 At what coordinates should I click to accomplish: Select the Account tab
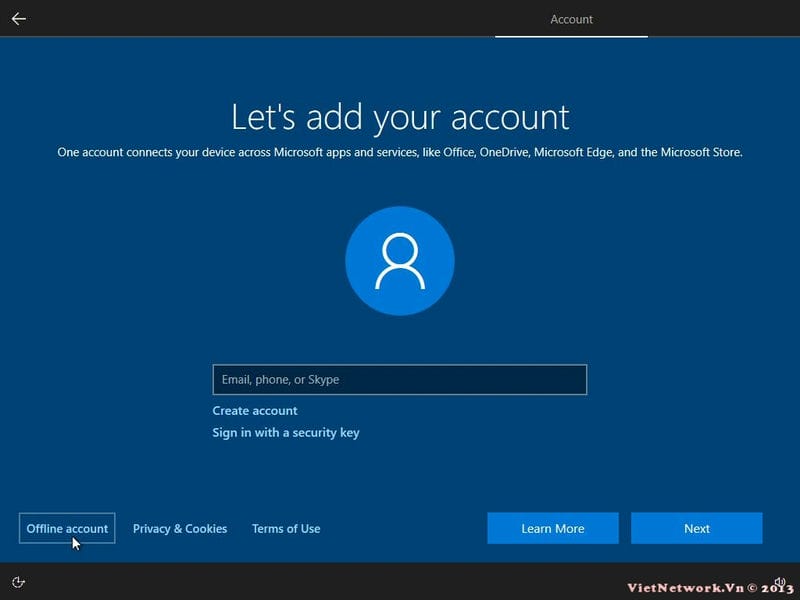point(571,19)
